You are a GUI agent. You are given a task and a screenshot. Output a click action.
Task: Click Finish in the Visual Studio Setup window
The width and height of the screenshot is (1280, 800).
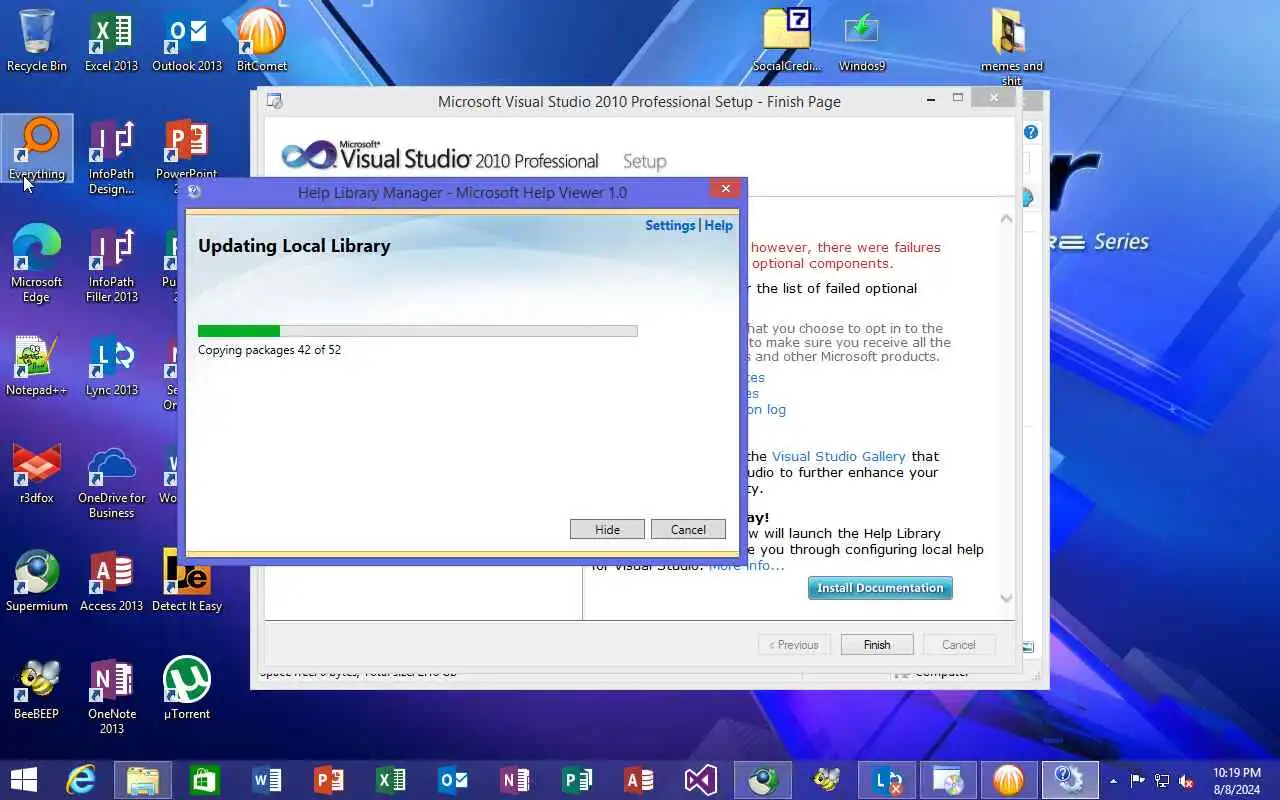click(877, 645)
